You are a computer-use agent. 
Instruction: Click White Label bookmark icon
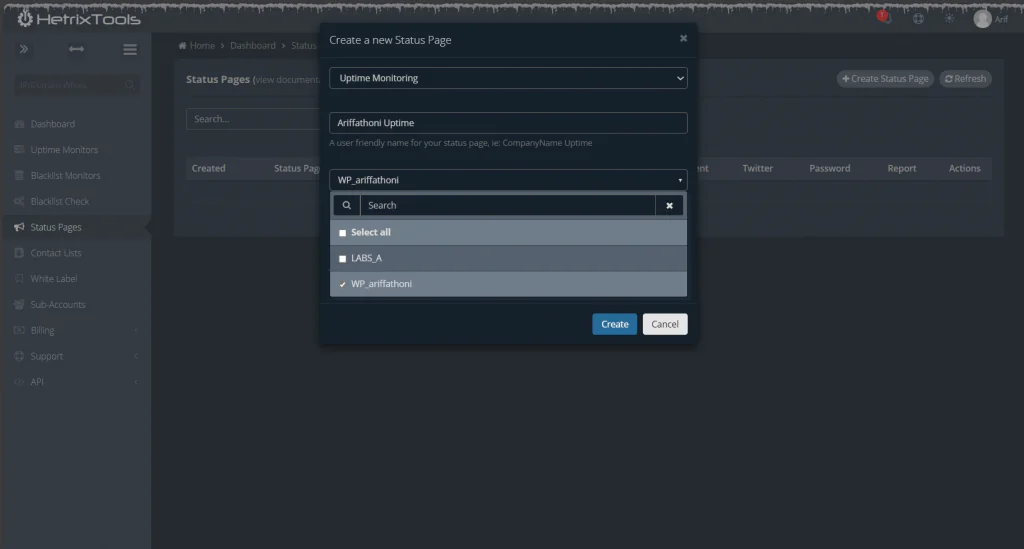(x=19, y=279)
